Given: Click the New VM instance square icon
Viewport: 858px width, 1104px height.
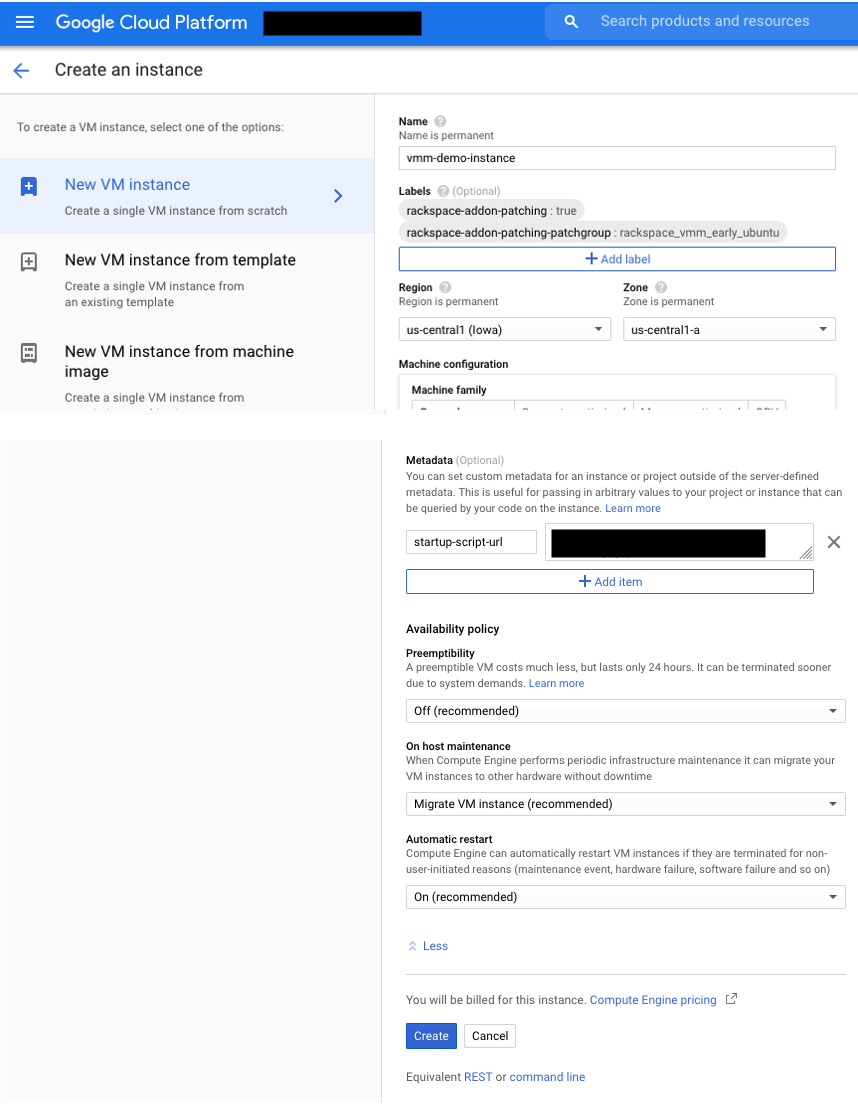Looking at the screenshot, I should [28, 185].
